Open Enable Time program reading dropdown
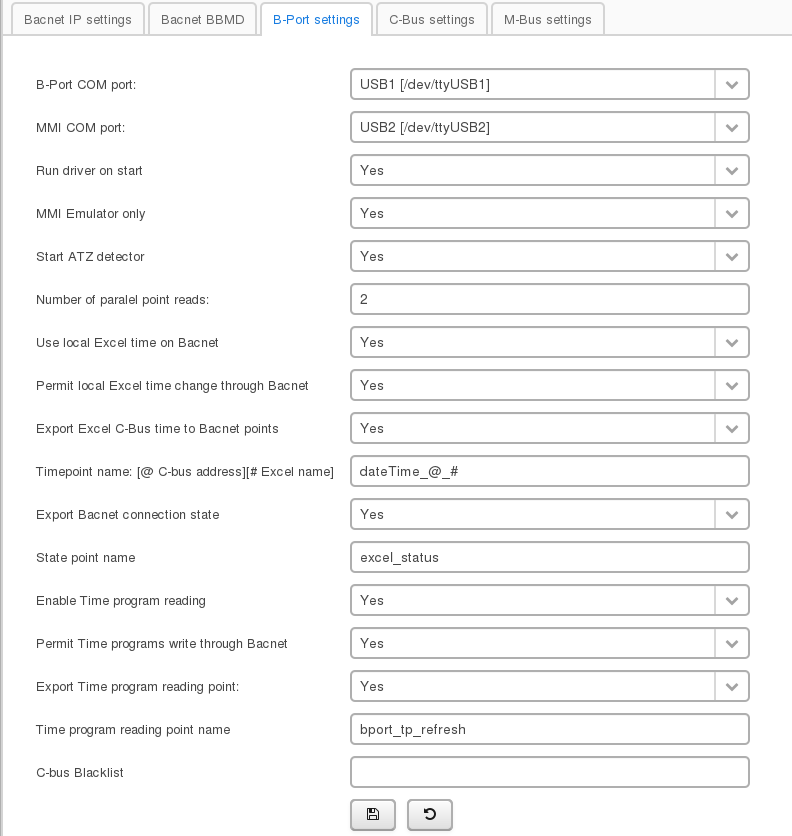Viewport: 792px width, 836px height. [732, 601]
